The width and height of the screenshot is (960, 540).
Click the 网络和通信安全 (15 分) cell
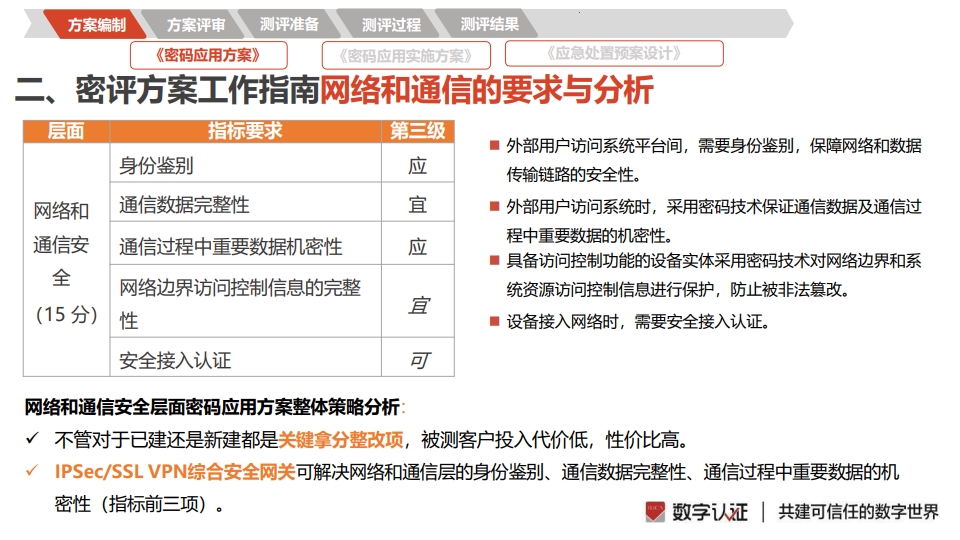66,262
